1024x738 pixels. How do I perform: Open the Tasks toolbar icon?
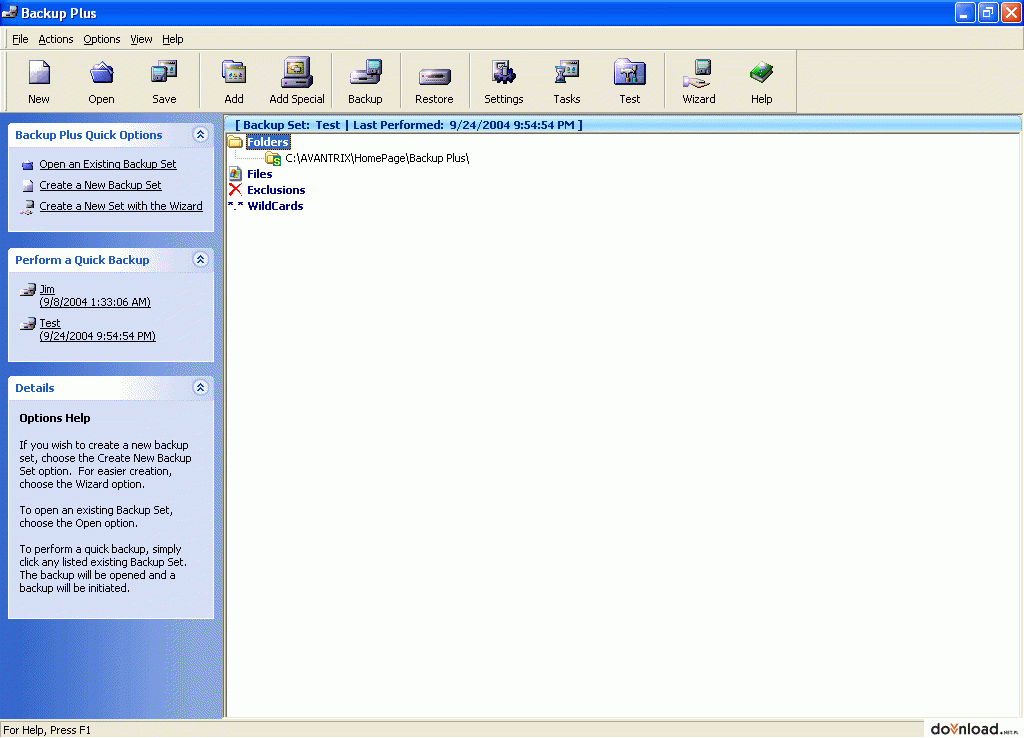tap(567, 73)
